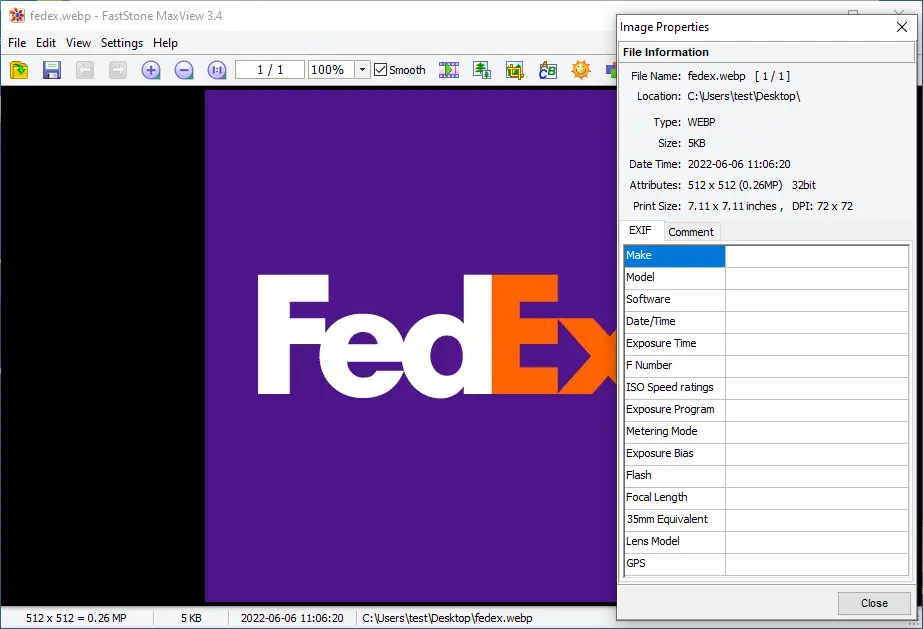The width and height of the screenshot is (923, 629).
Task: Select the Flash row
Action: (x=766, y=476)
